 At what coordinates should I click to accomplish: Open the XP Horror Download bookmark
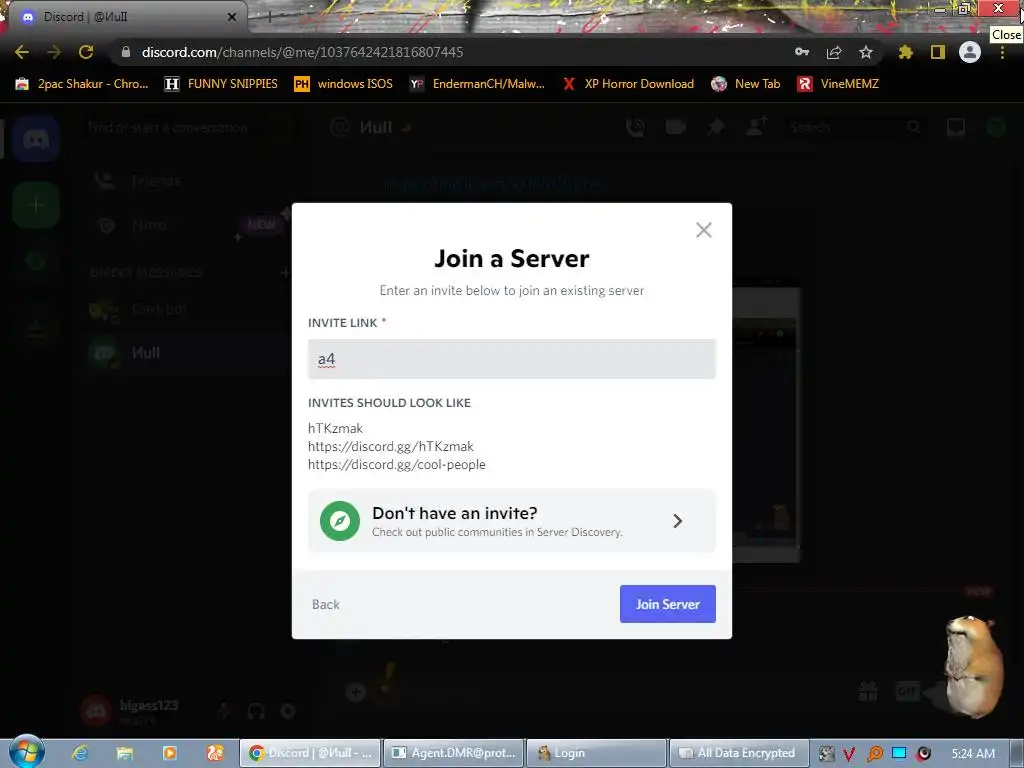tap(628, 84)
